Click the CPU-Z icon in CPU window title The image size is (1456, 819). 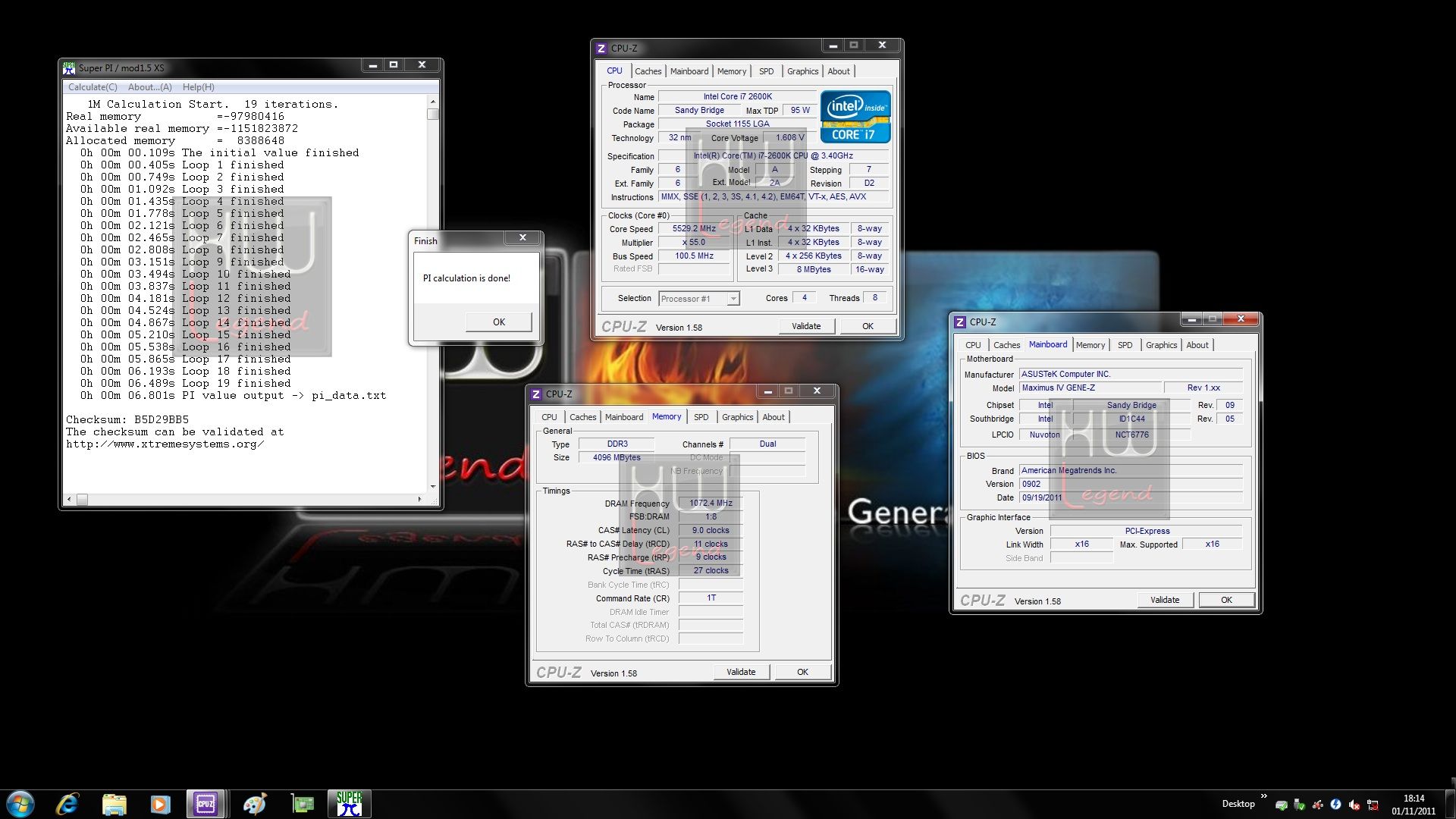pyautogui.click(x=601, y=48)
